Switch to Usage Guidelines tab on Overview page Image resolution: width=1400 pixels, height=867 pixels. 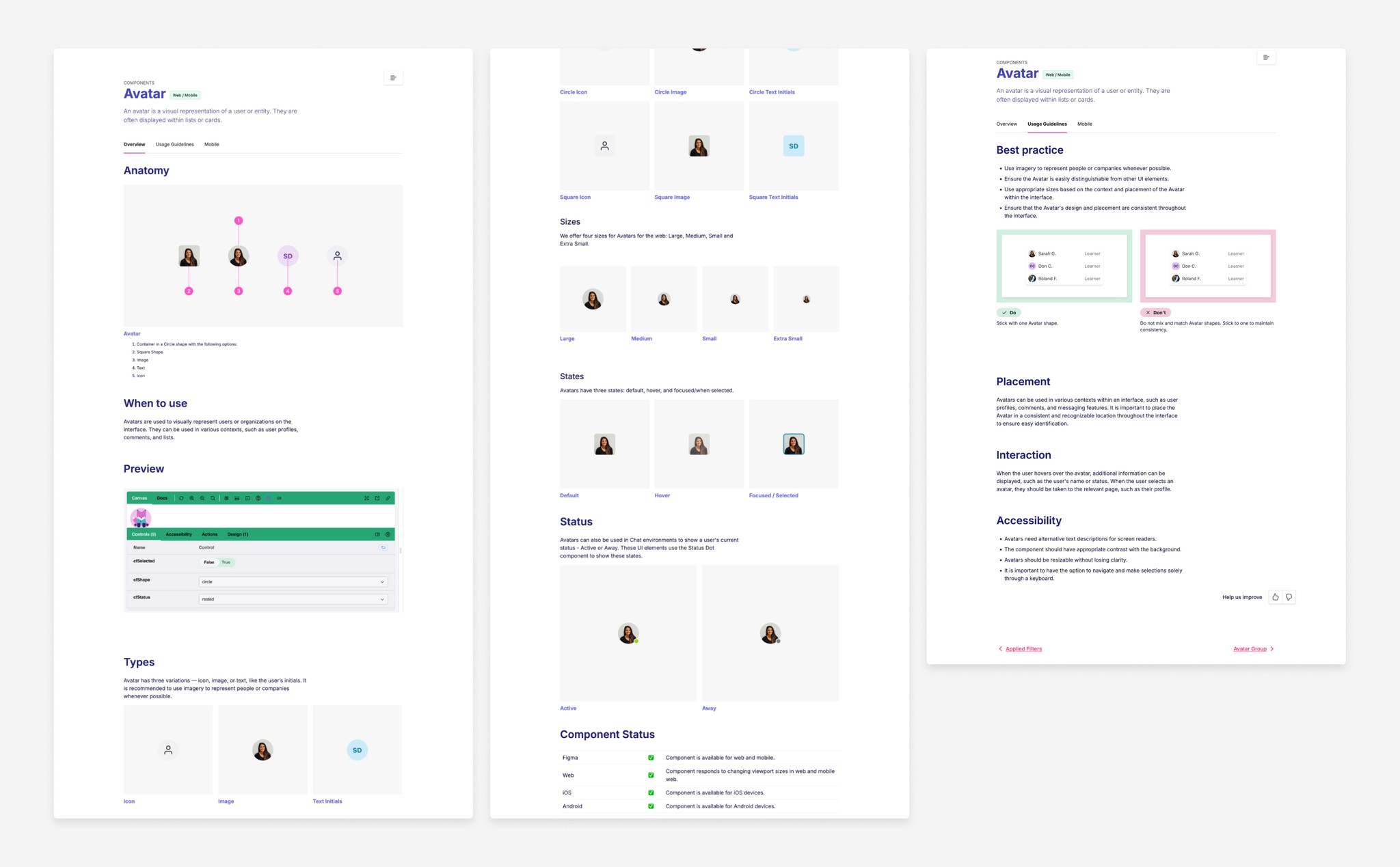tap(174, 144)
